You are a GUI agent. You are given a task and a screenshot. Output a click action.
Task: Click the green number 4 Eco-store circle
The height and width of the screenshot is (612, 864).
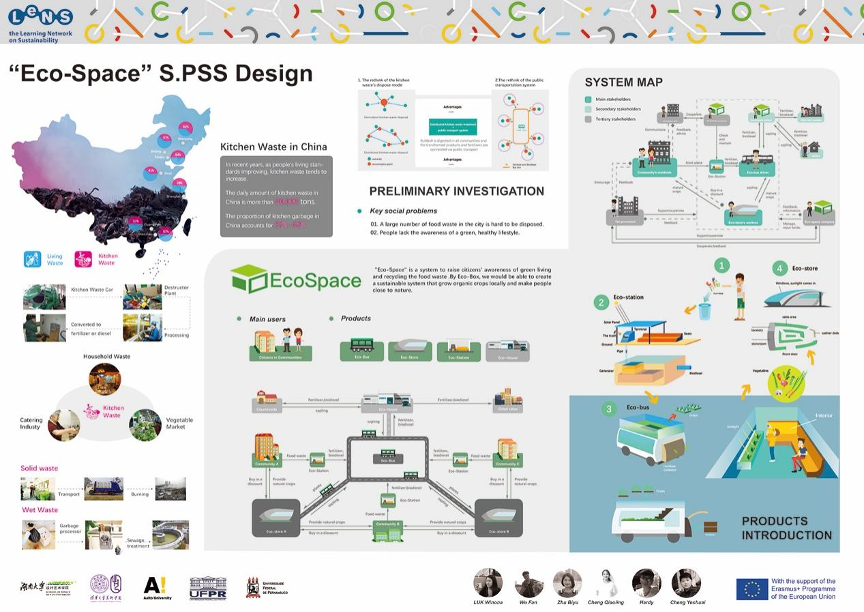(x=780, y=269)
